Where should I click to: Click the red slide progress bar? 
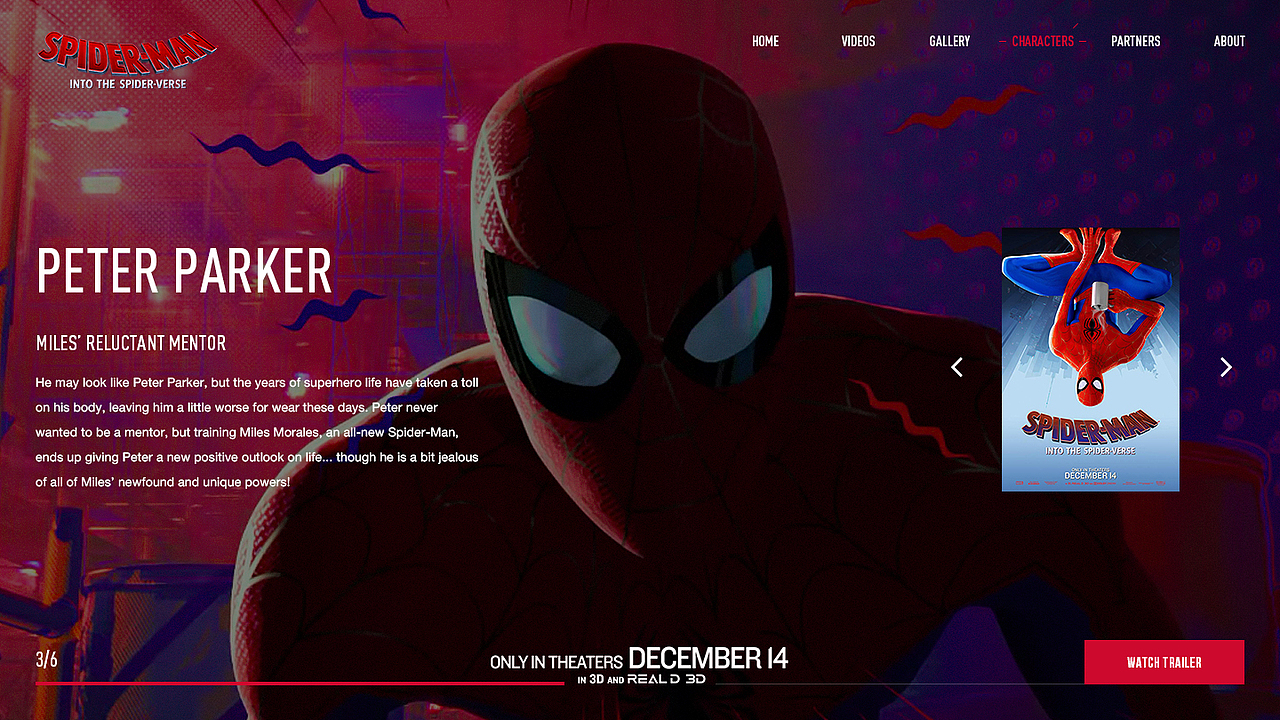[300, 683]
